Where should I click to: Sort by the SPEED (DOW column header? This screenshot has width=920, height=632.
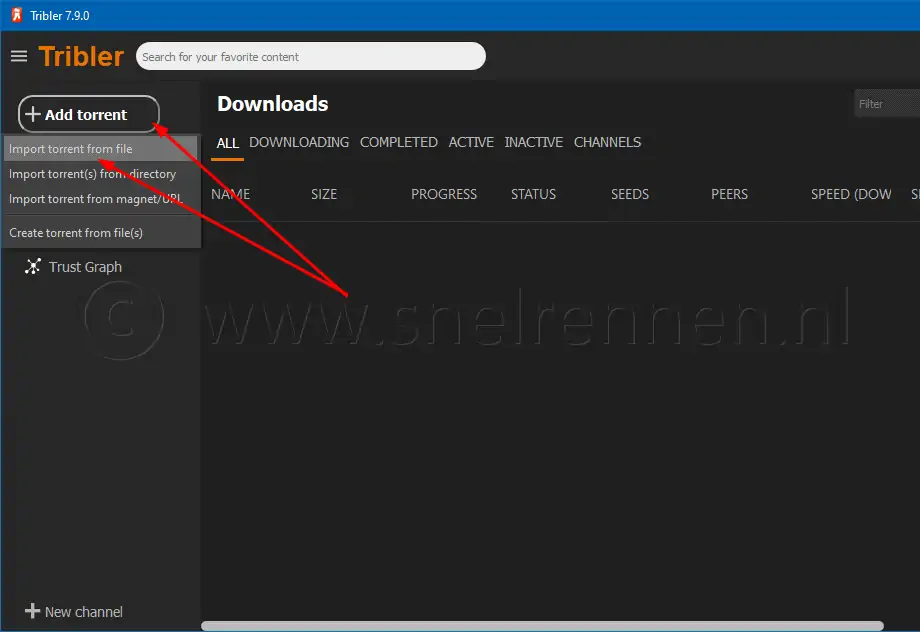click(x=851, y=194)
